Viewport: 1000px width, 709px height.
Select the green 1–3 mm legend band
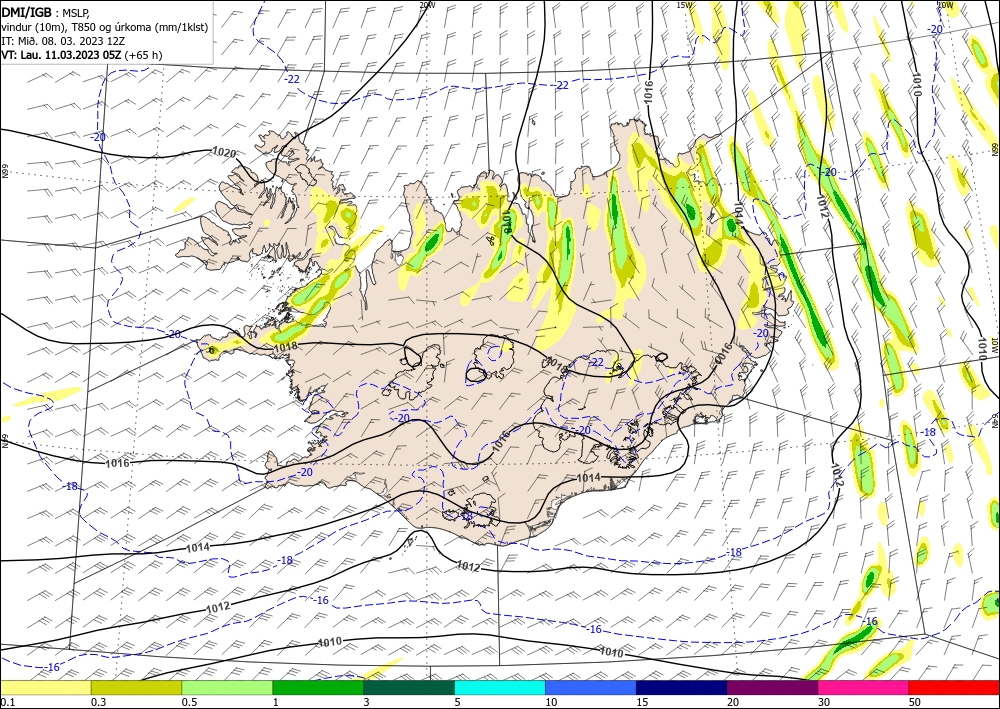318,687
